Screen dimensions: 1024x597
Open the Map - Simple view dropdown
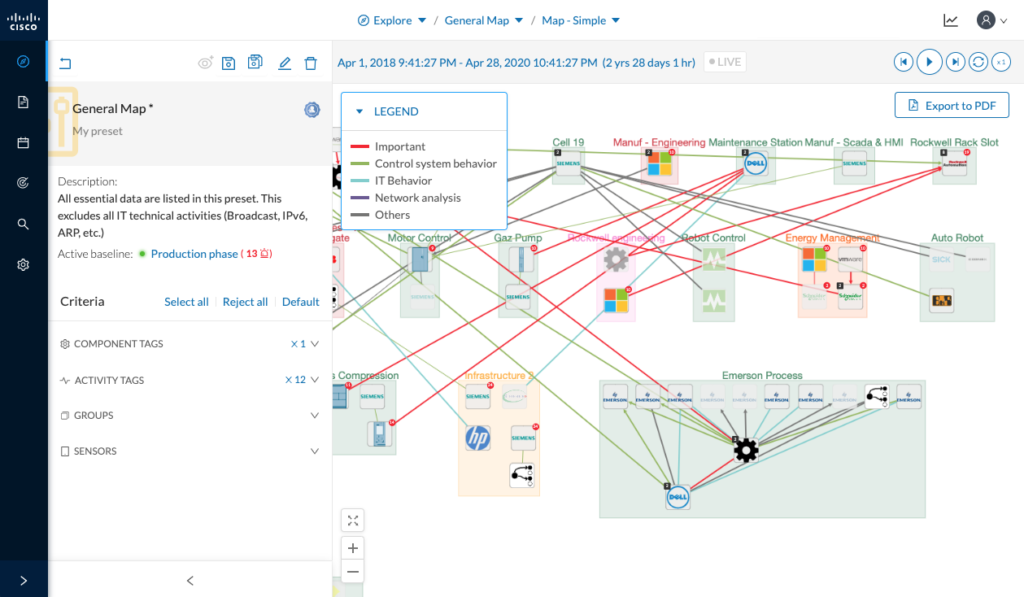[x=580, y=20]
